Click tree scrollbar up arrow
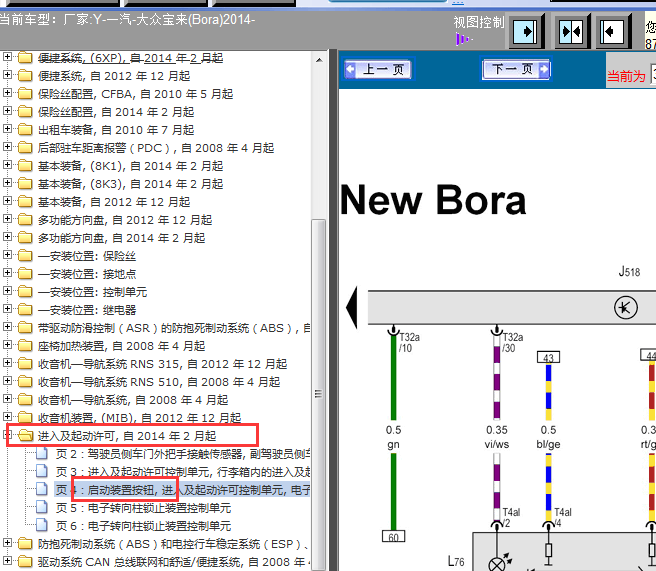656x571 pixels. click(x=319, y=60)
